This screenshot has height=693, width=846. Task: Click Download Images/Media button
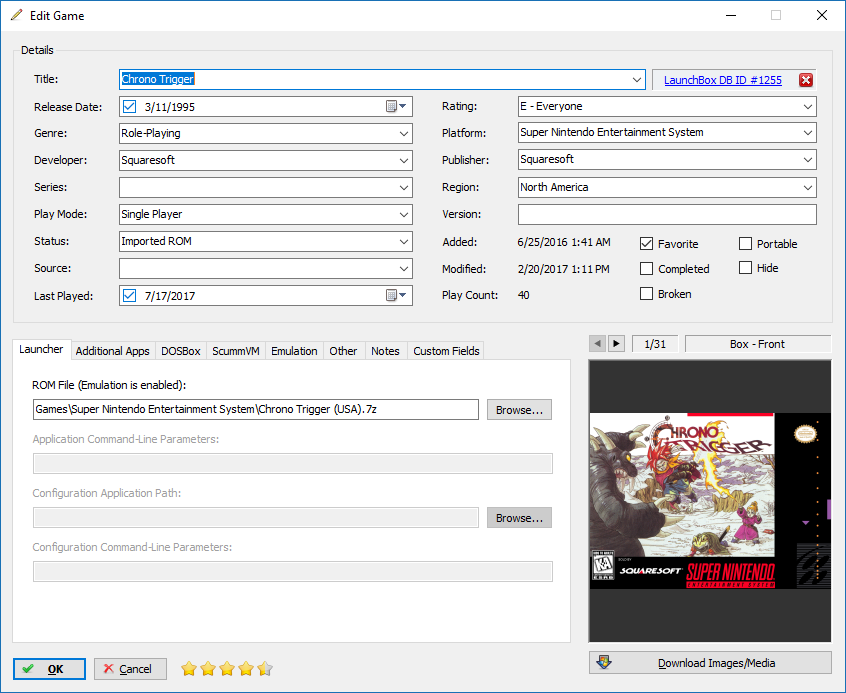tap(710, 663)
